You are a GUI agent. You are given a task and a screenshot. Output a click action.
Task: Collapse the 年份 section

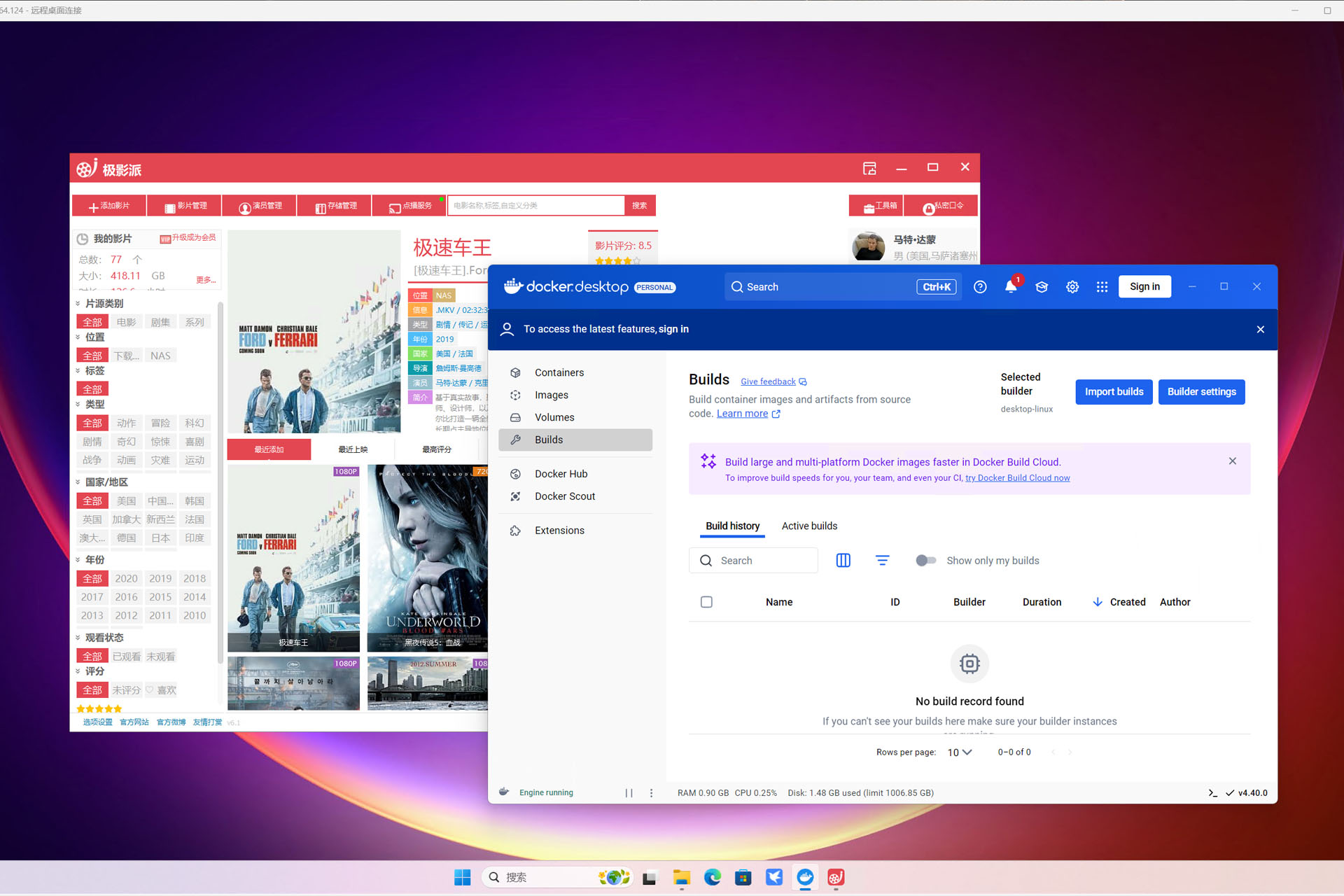(x=78, y=560)
